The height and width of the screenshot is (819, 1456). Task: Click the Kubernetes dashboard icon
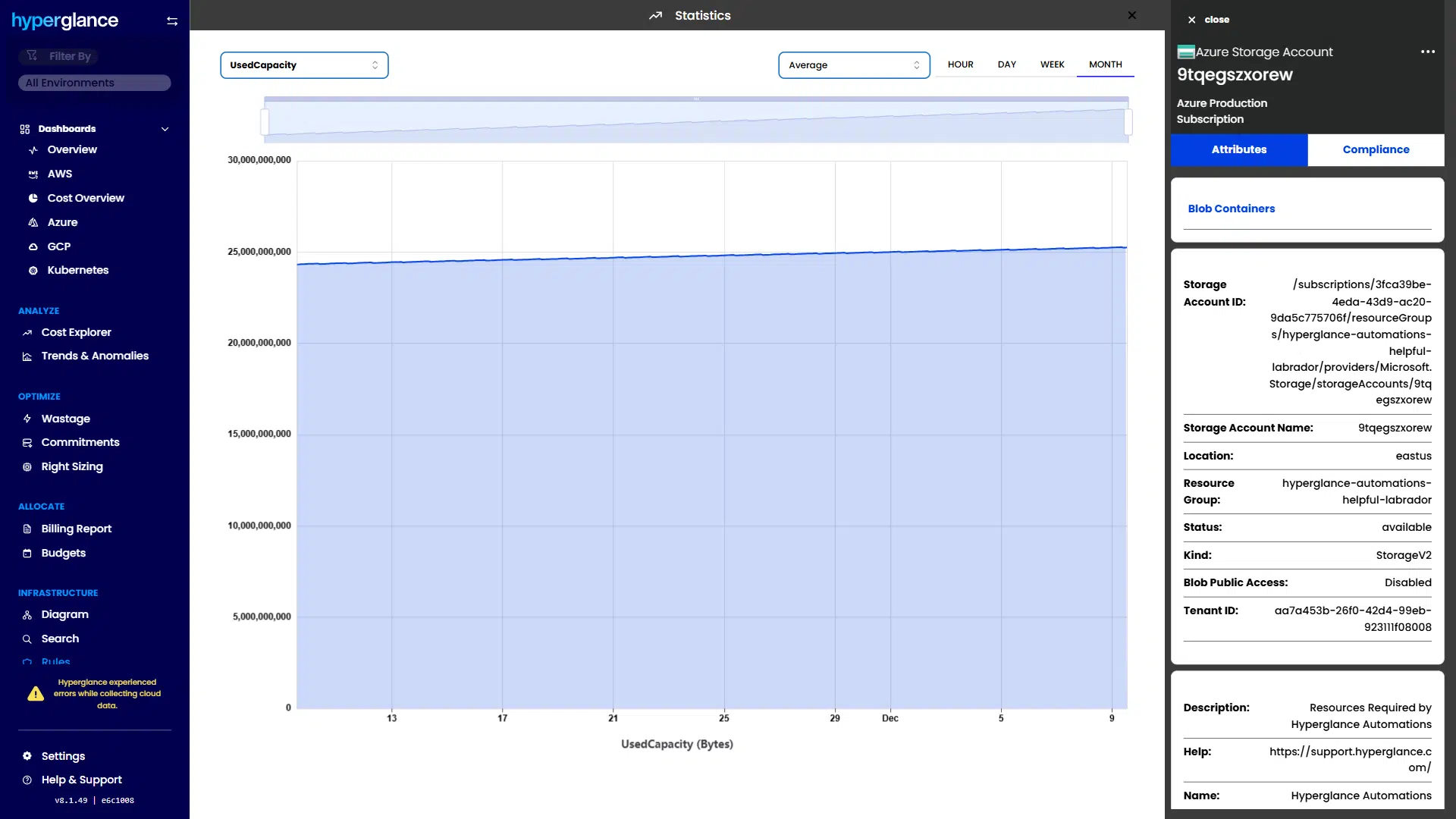(x=33, y=271)
